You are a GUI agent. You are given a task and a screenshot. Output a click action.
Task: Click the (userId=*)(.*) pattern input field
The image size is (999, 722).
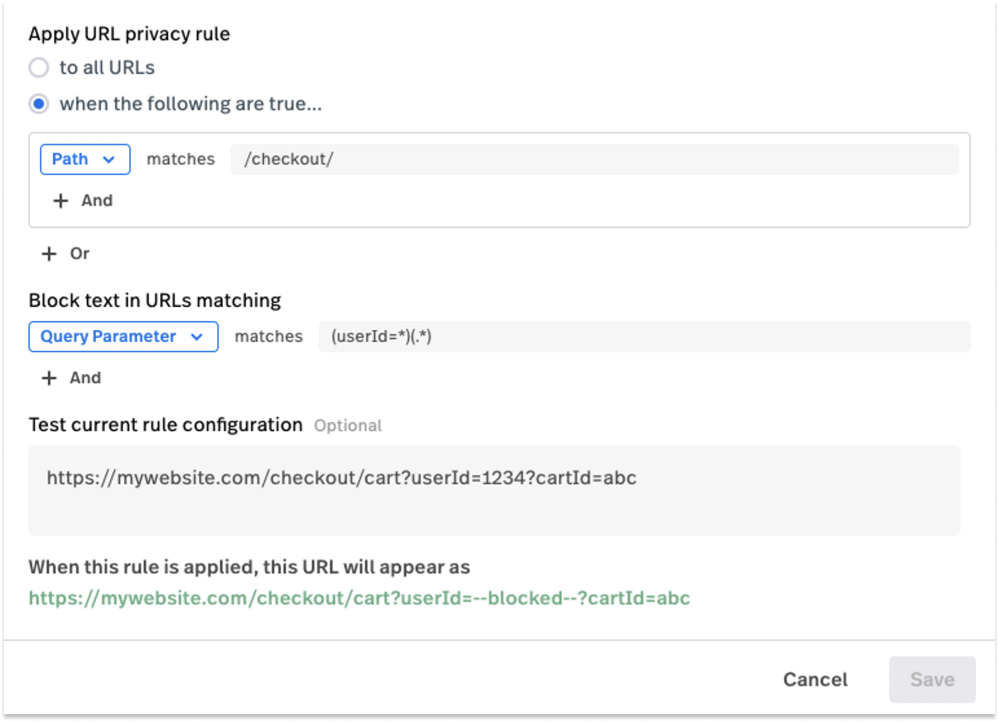pyautogui.click(x=644, y=336)
